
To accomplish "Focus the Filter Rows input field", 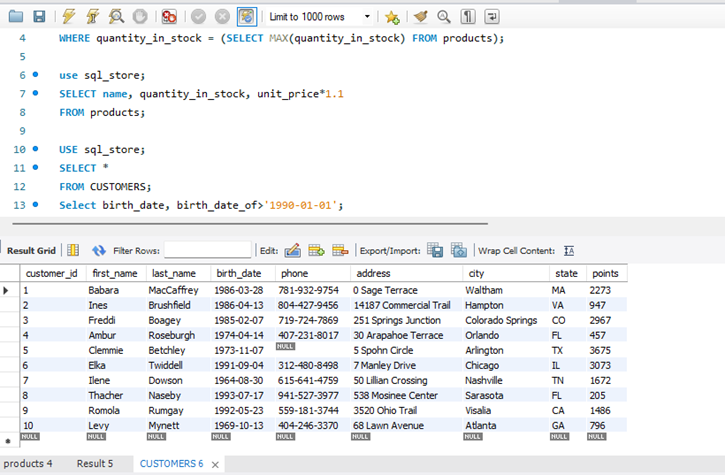I will point(208,250).
